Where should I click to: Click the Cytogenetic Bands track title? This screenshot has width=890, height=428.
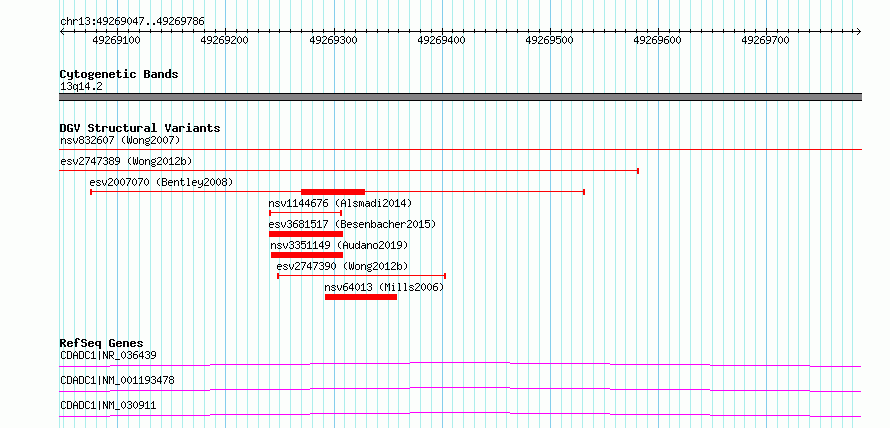tap(119, 74)
